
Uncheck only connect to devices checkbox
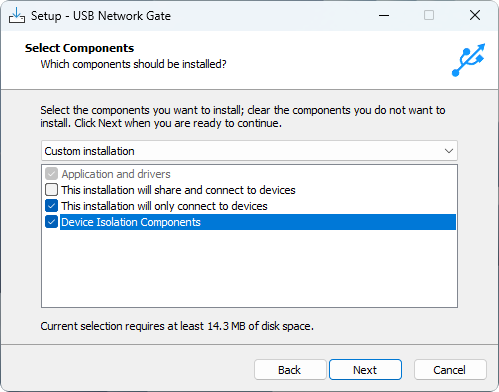51,206
